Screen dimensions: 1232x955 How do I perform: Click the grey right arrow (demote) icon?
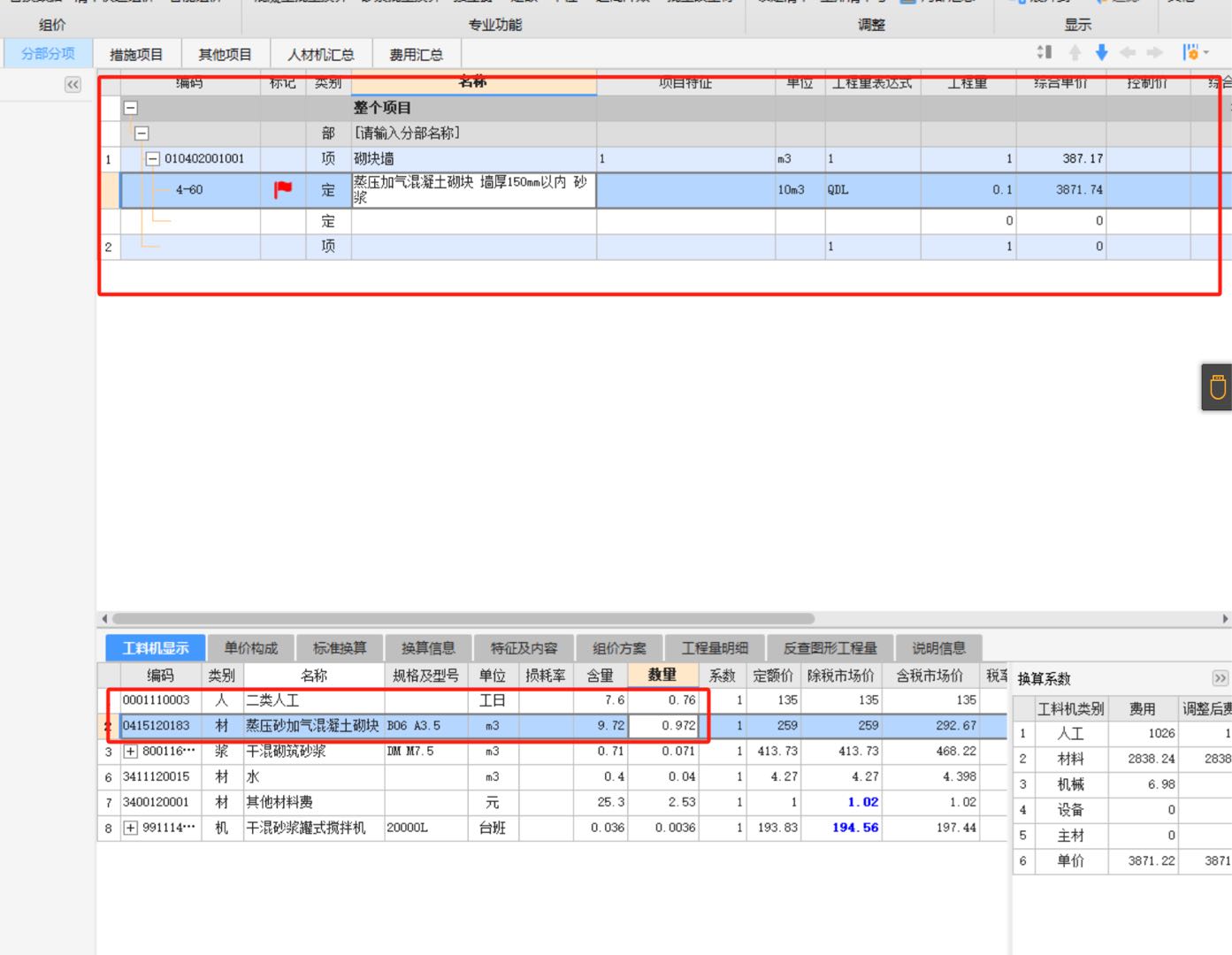[1154, 52]
